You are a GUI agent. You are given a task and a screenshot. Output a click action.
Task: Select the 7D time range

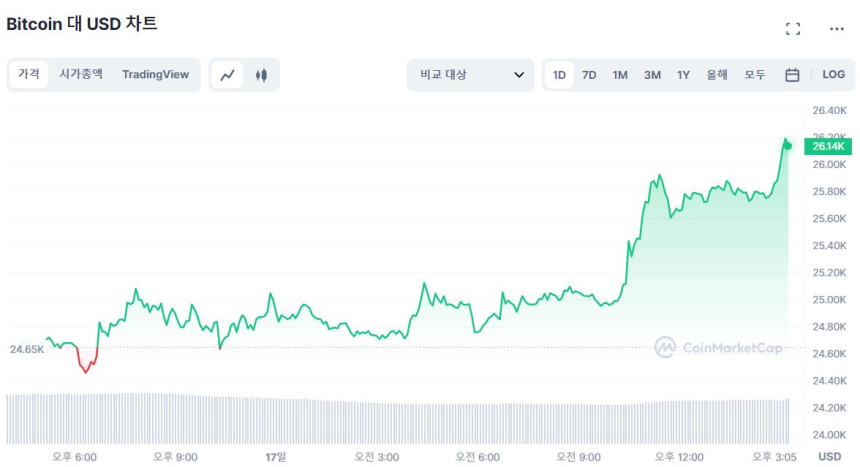(589, 75)
